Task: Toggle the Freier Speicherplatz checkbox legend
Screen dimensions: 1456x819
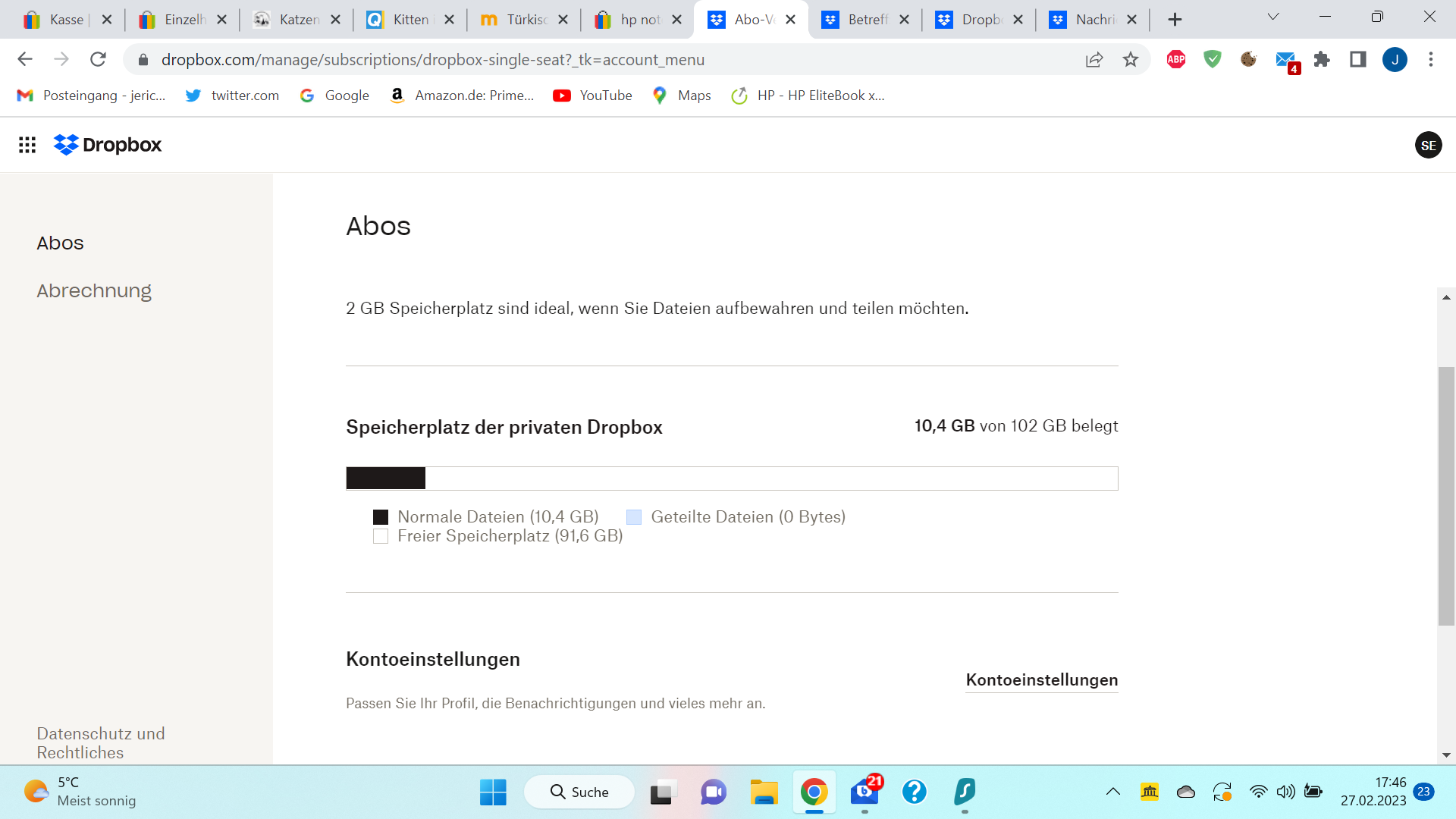Action: tap(380, 536)
